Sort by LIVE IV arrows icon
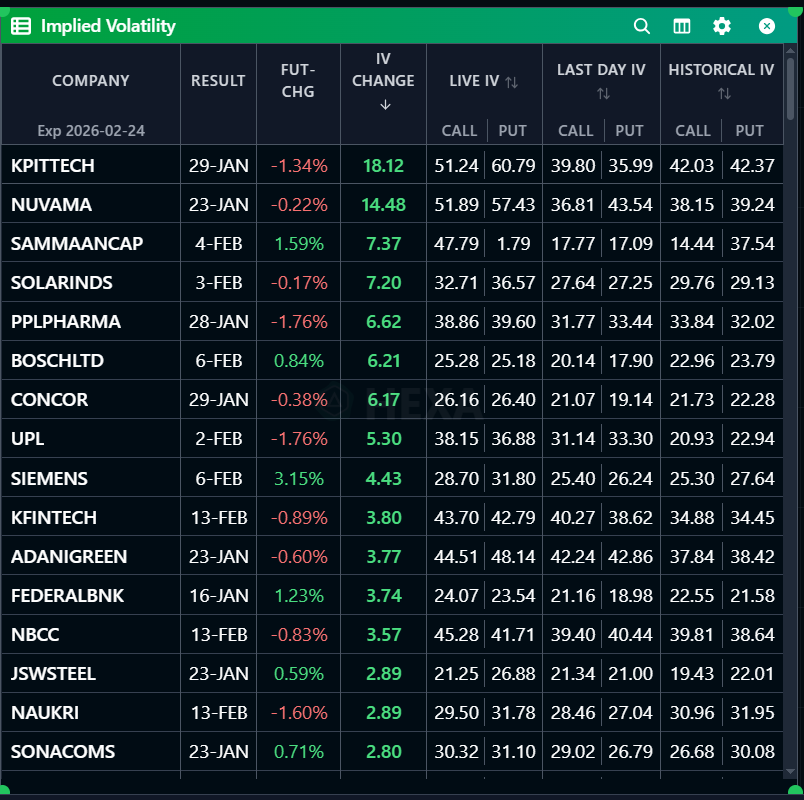The height and width of the screenshot is (800, 804). coord(511,82)
